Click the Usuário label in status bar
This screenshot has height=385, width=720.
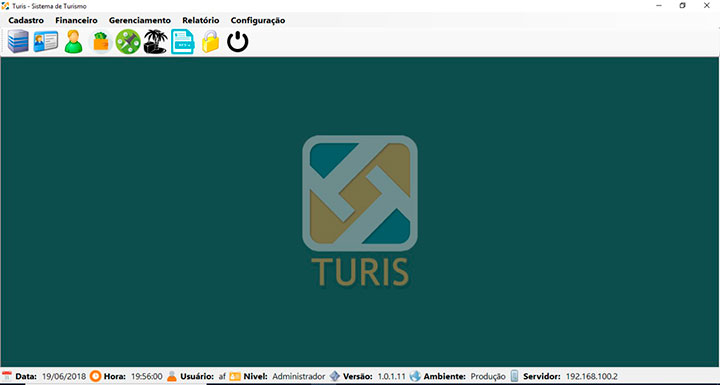click(x=197, y=376)
